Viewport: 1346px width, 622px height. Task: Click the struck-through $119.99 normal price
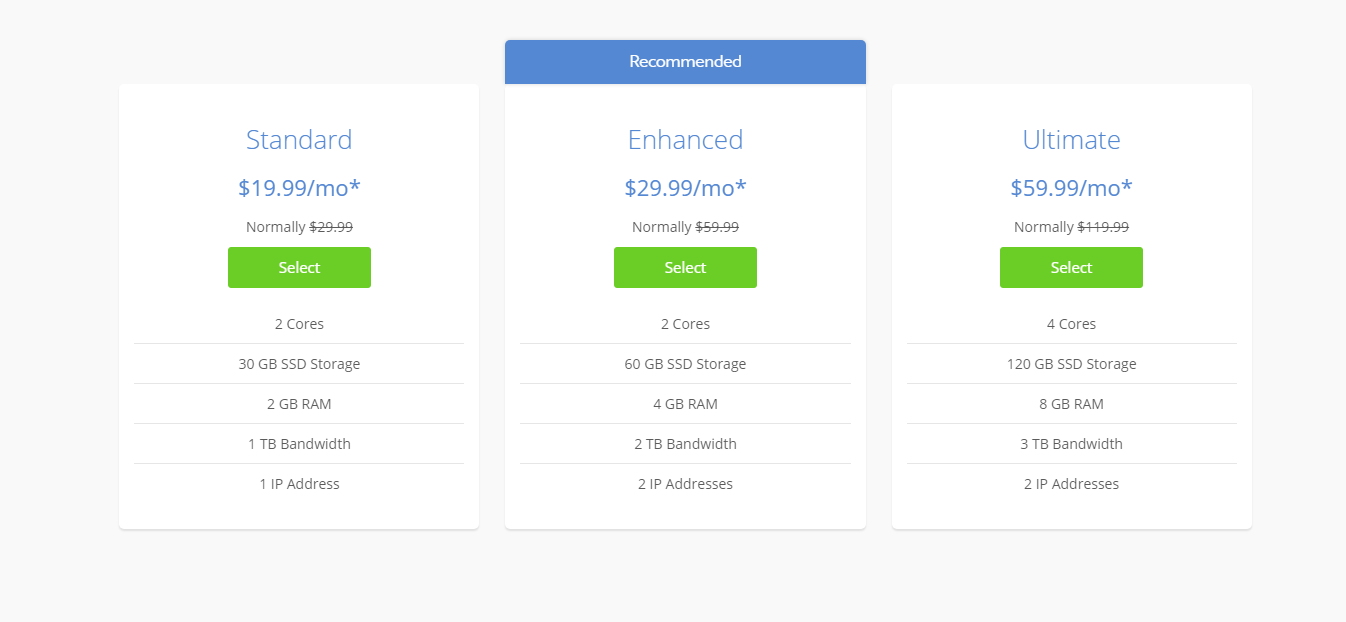tap(1102, 227)
